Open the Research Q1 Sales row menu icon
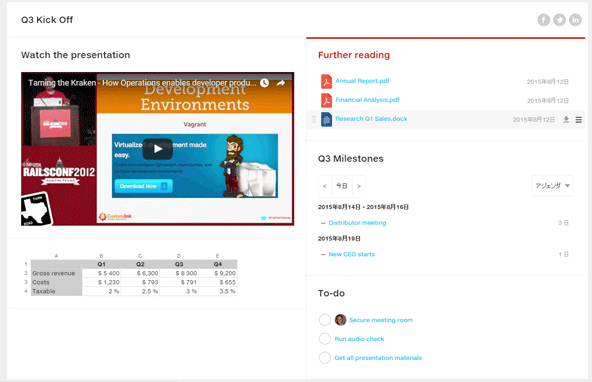This screenshot has width=592, height=382. tap(578, 119)
